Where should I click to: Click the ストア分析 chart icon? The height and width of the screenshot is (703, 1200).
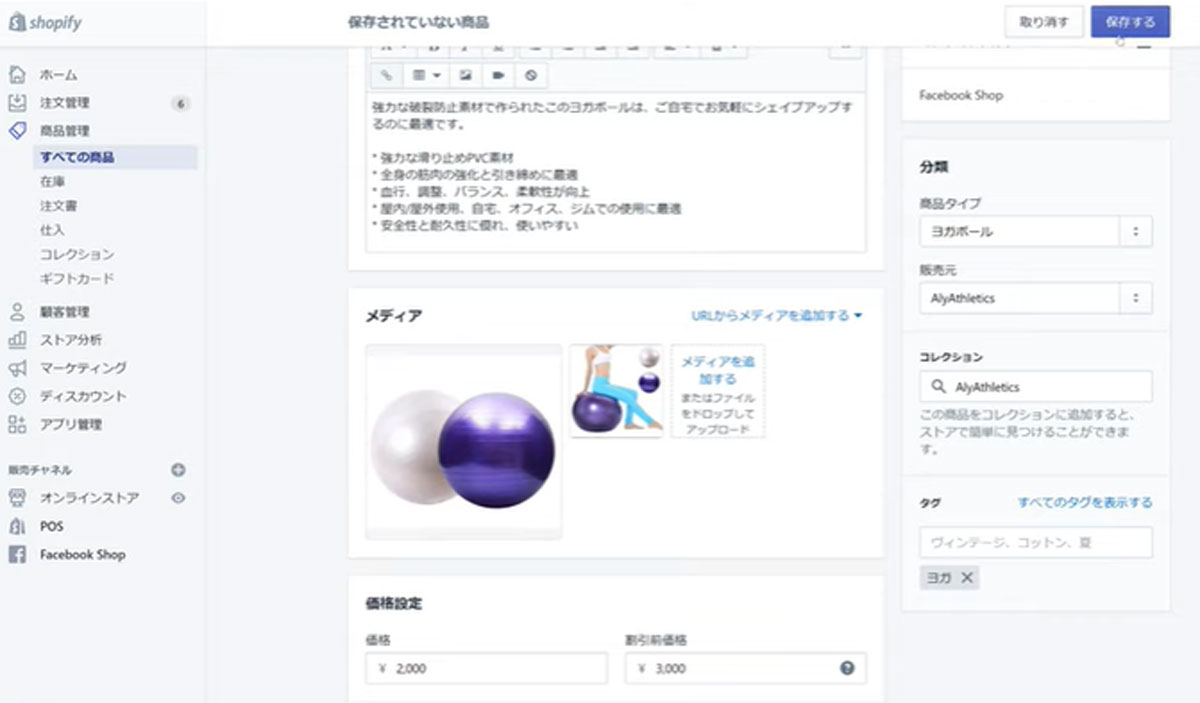click(17, 340)
